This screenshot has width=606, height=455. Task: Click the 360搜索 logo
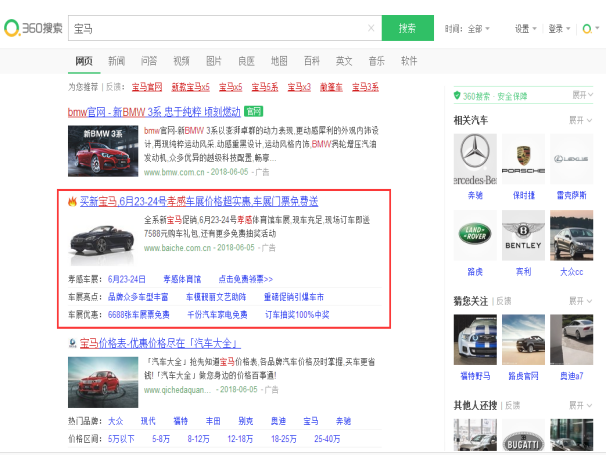pyautogui.click(x=33, y=28)
